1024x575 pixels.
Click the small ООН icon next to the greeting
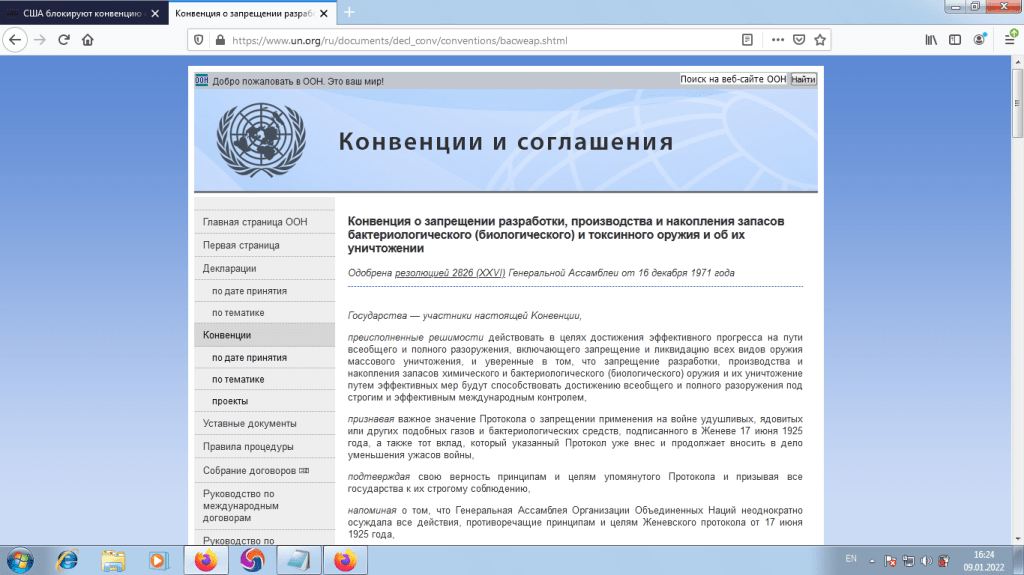point(201,80)
